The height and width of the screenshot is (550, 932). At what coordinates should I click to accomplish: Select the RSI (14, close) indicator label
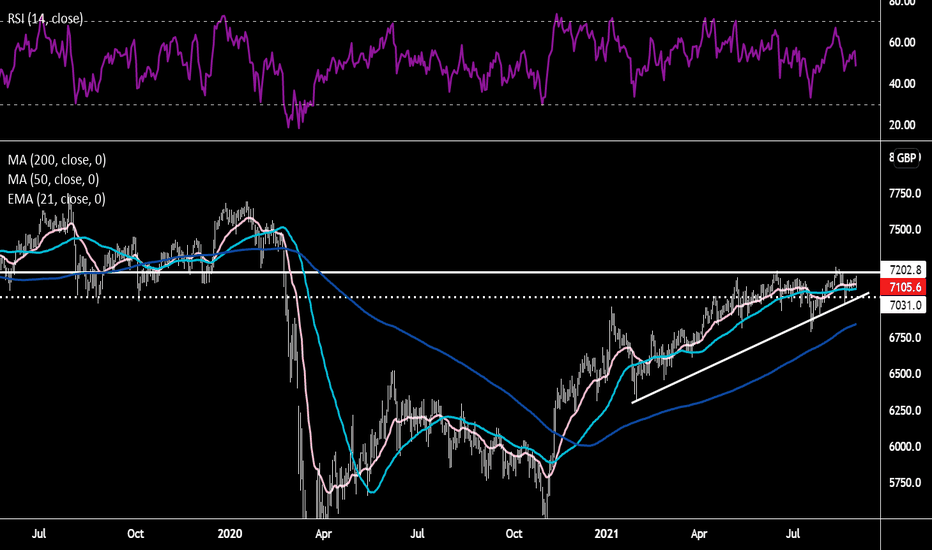coord(45,19)
